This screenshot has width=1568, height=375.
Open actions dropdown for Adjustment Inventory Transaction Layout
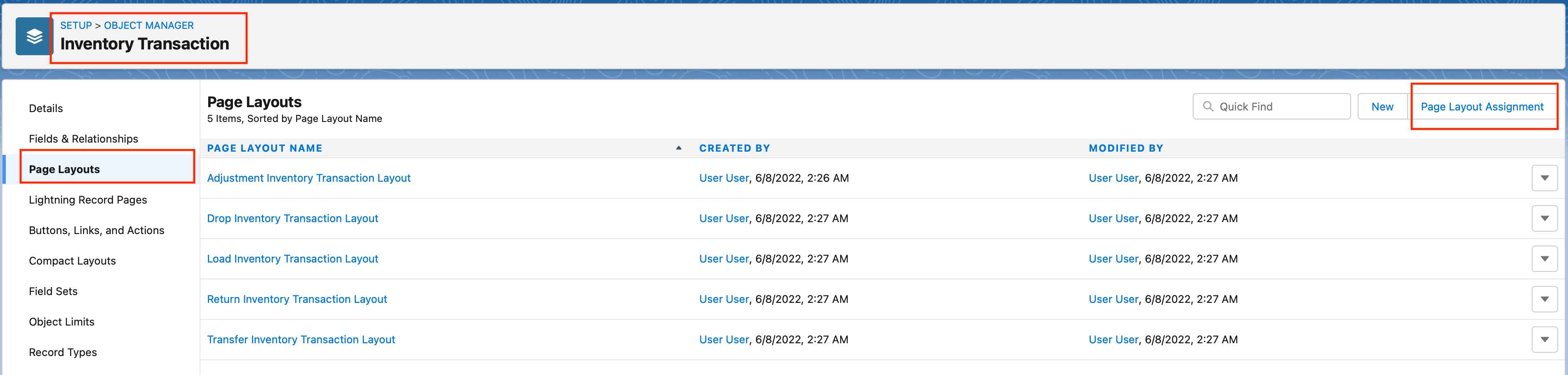click(x=1544, y=178)
